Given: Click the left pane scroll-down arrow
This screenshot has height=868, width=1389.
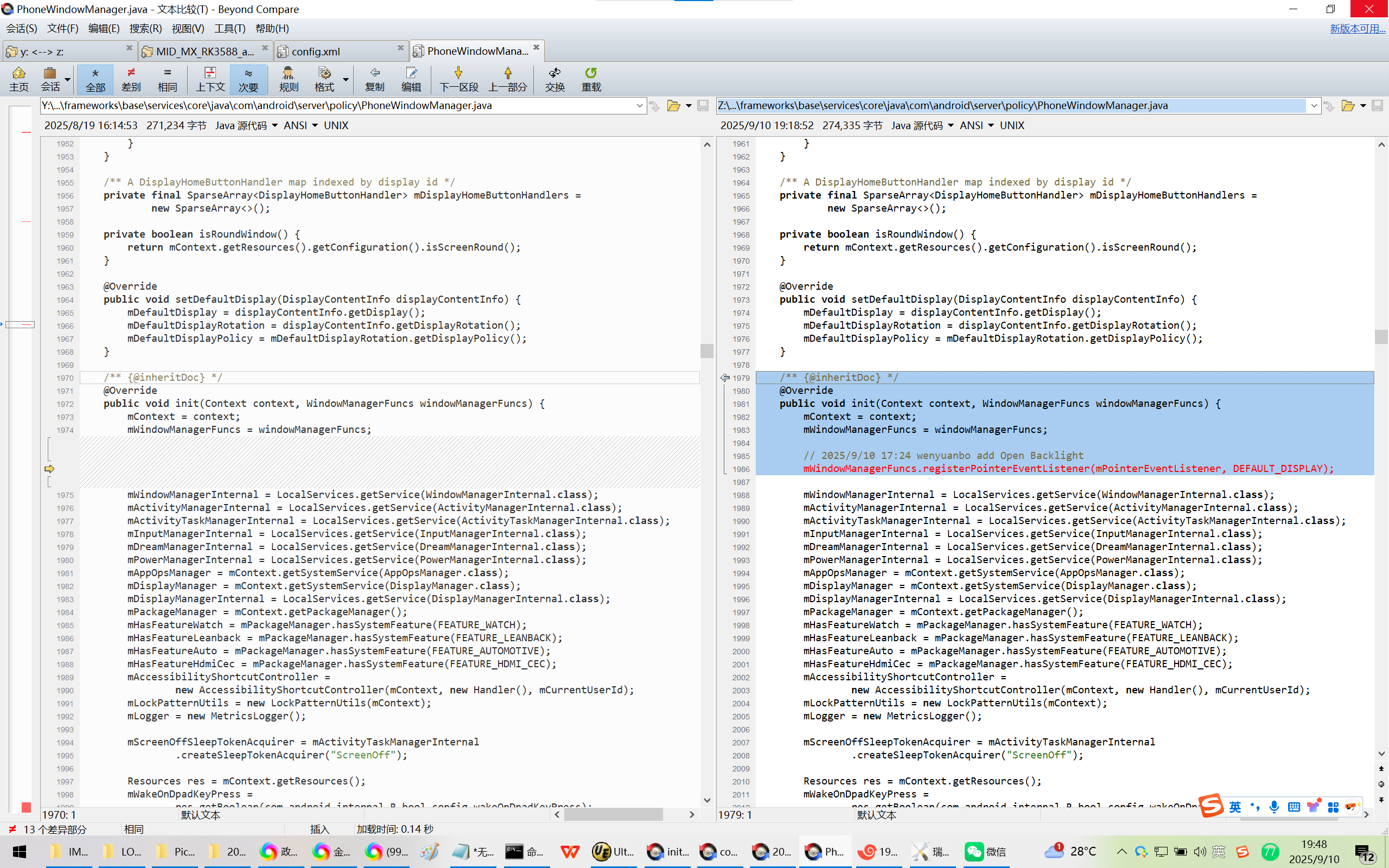Looking at the screenshot, I should coord(707,800).
